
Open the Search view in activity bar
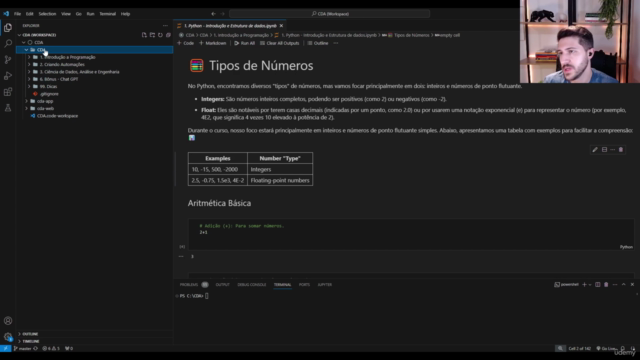click(x=8, y=43)
